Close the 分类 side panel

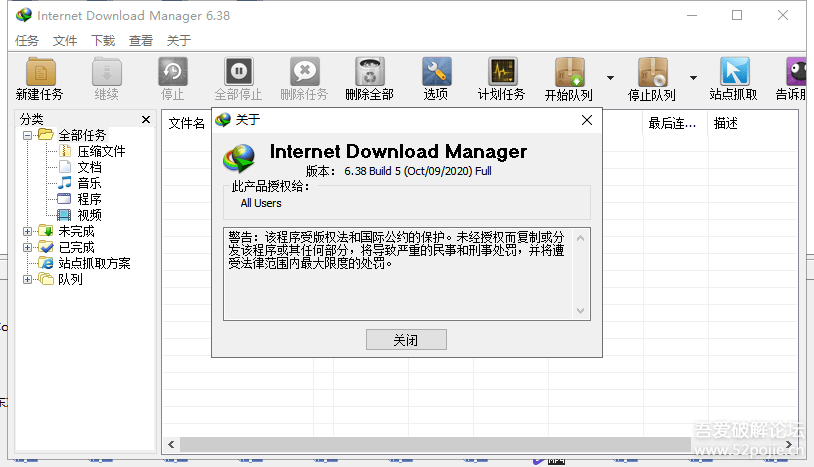pos(146,120)
